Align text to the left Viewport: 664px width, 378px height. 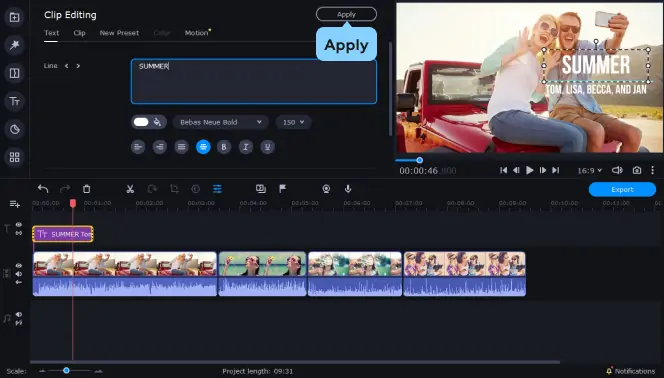(x=138, y=147)
